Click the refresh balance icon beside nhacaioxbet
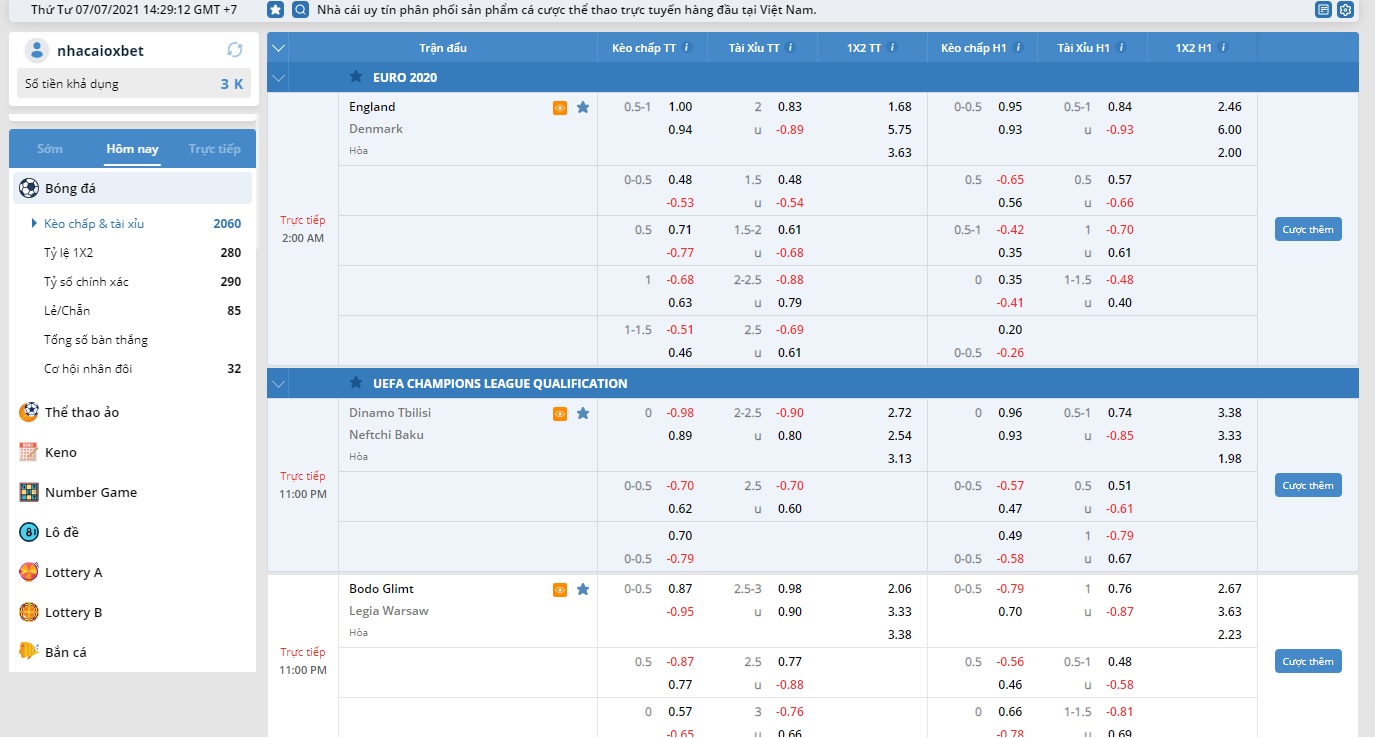1375x738 pixels. (x=235, y=50)
